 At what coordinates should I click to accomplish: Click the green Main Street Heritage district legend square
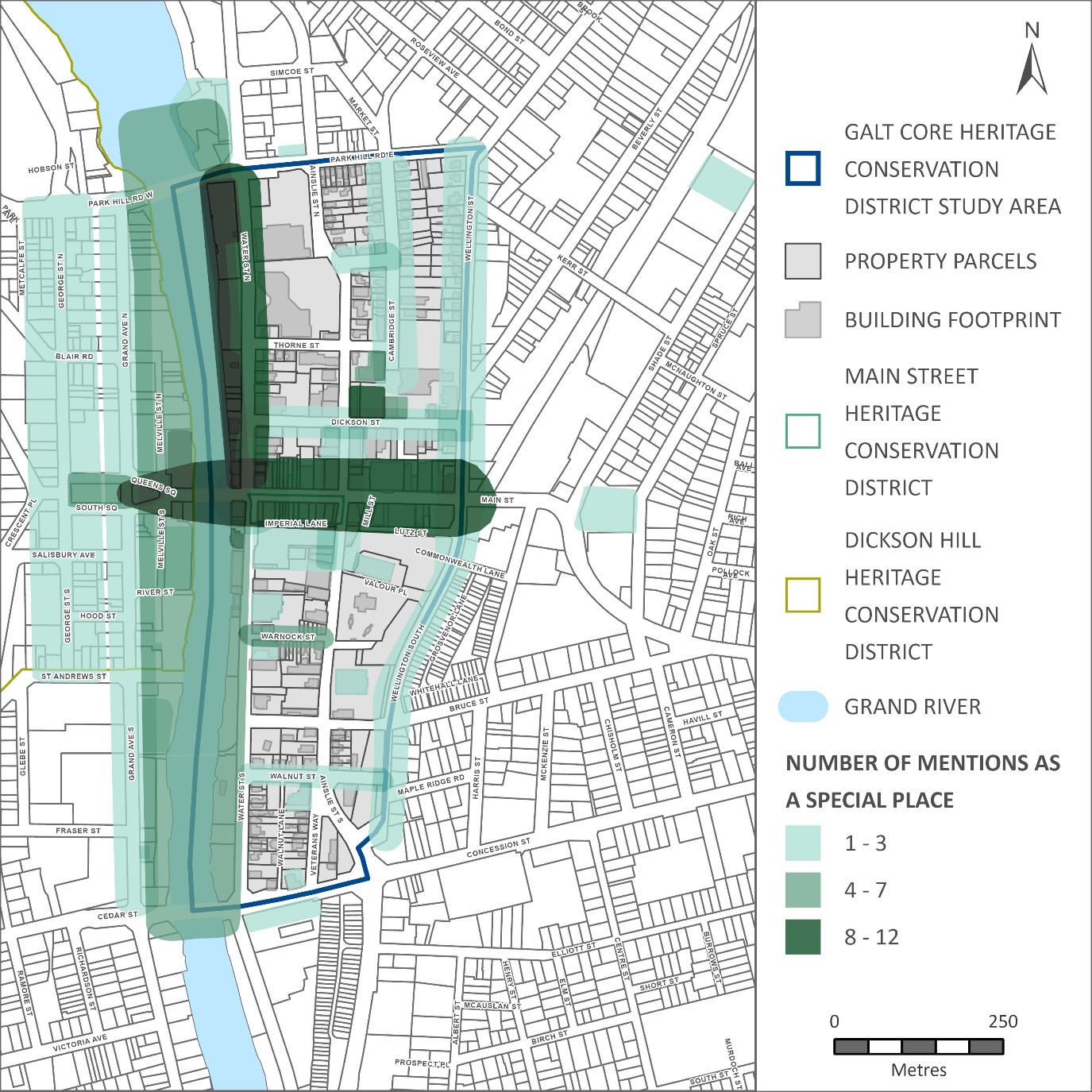(x=802, y=431)
